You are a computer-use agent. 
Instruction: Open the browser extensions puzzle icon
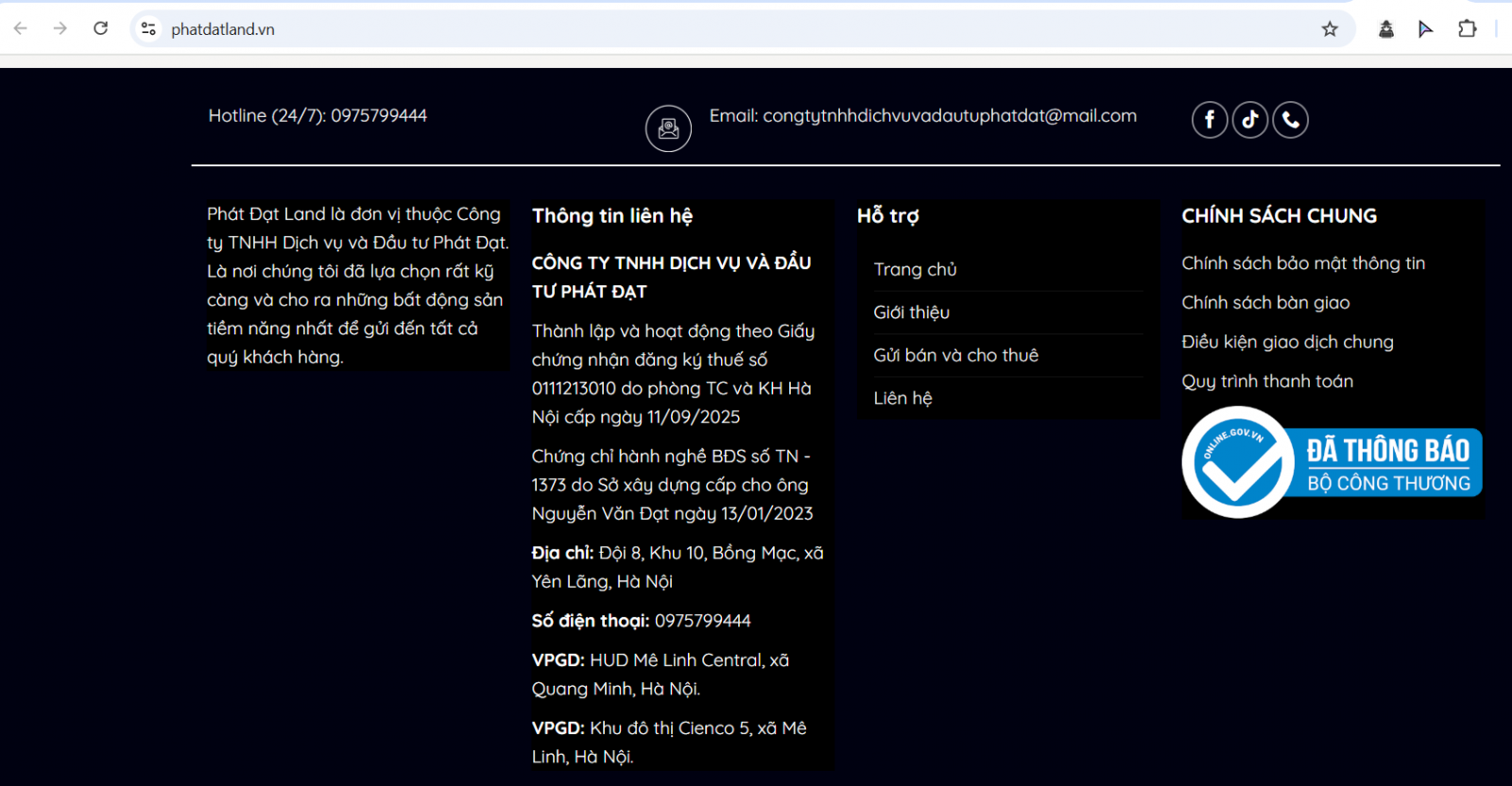pyautogui.click(x=1467, y=29)
